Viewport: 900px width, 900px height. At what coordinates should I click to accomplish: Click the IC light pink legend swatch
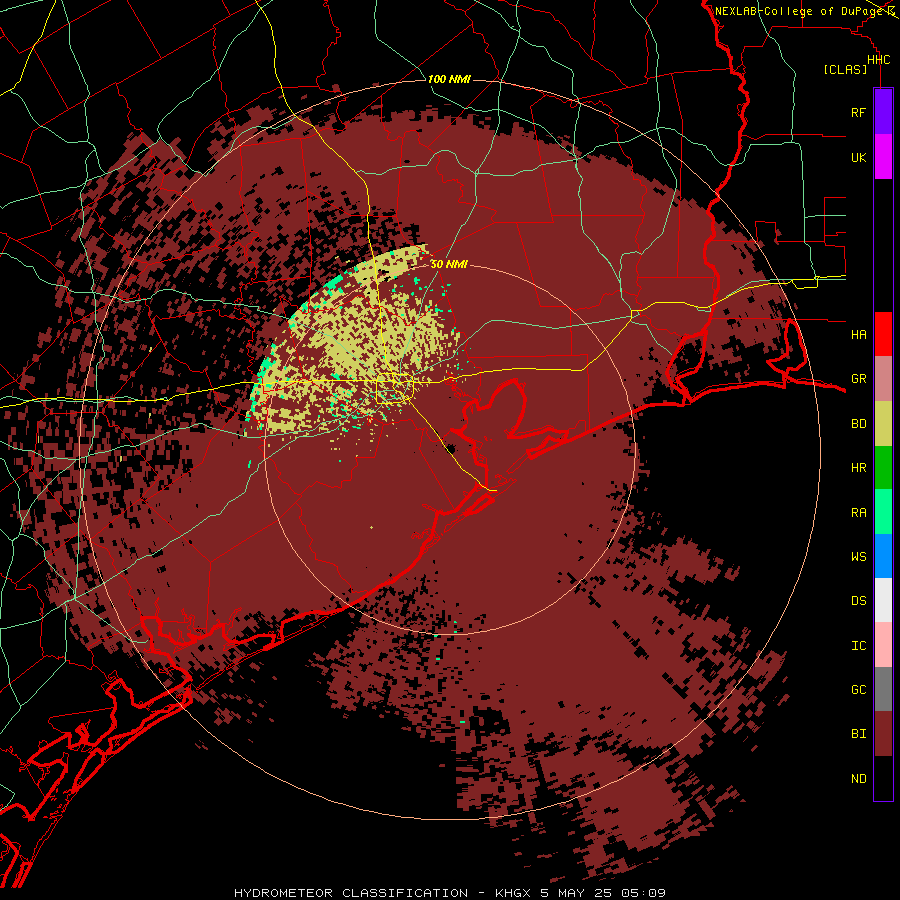click(x=883, y=645)
